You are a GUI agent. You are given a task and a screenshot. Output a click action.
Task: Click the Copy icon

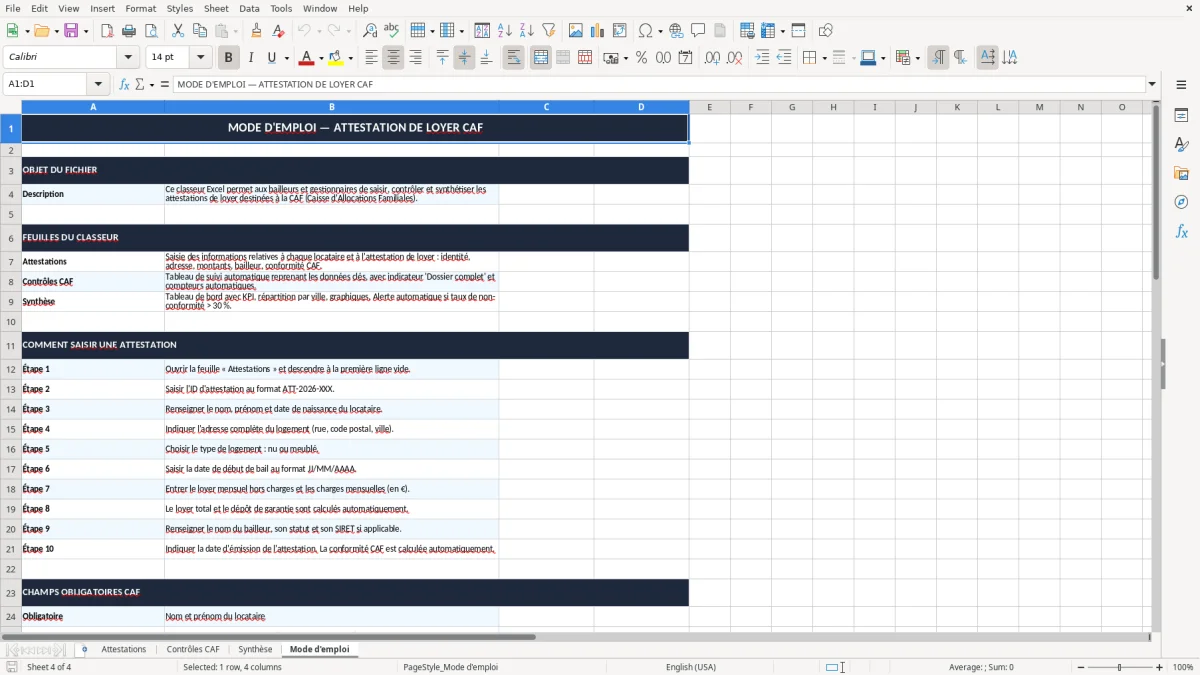coord(199,31)
